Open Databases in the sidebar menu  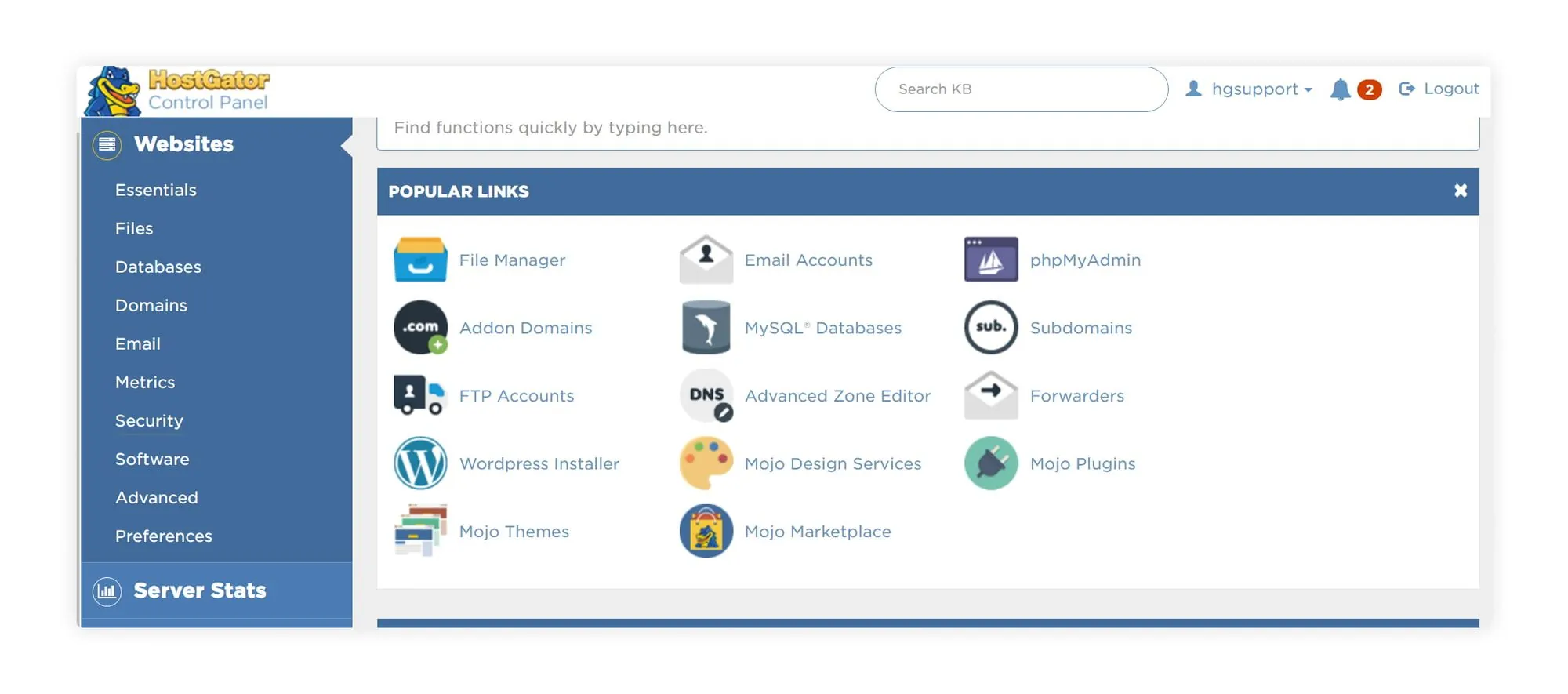point(158,267)
